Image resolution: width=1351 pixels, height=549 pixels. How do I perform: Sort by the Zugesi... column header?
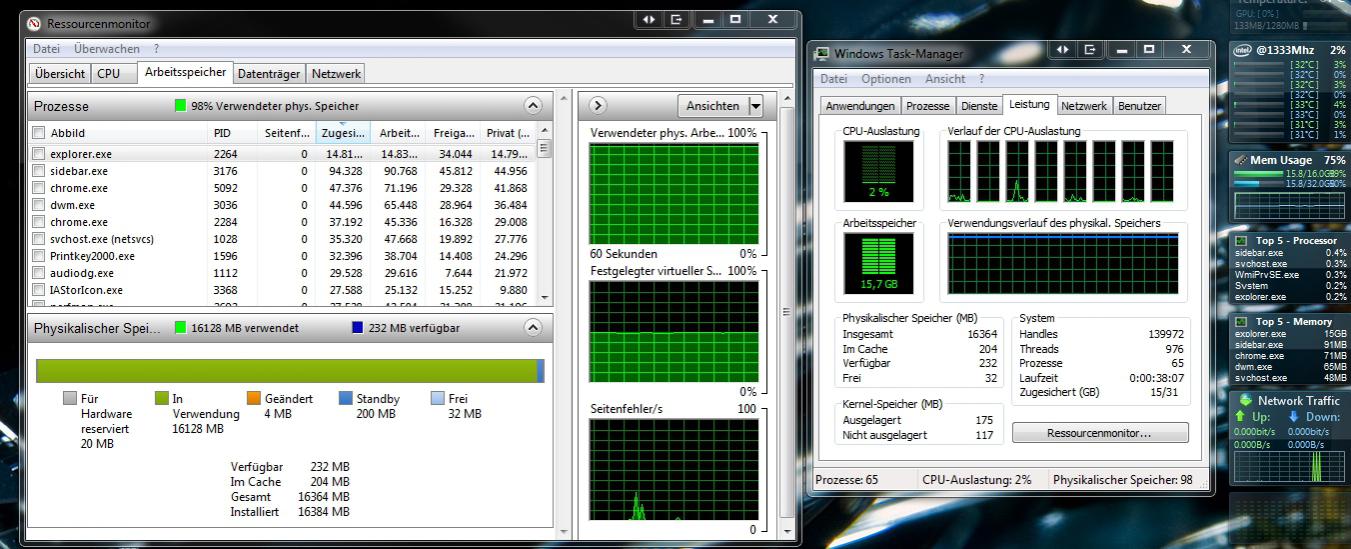pyautogui.click(x=343, y=133)
